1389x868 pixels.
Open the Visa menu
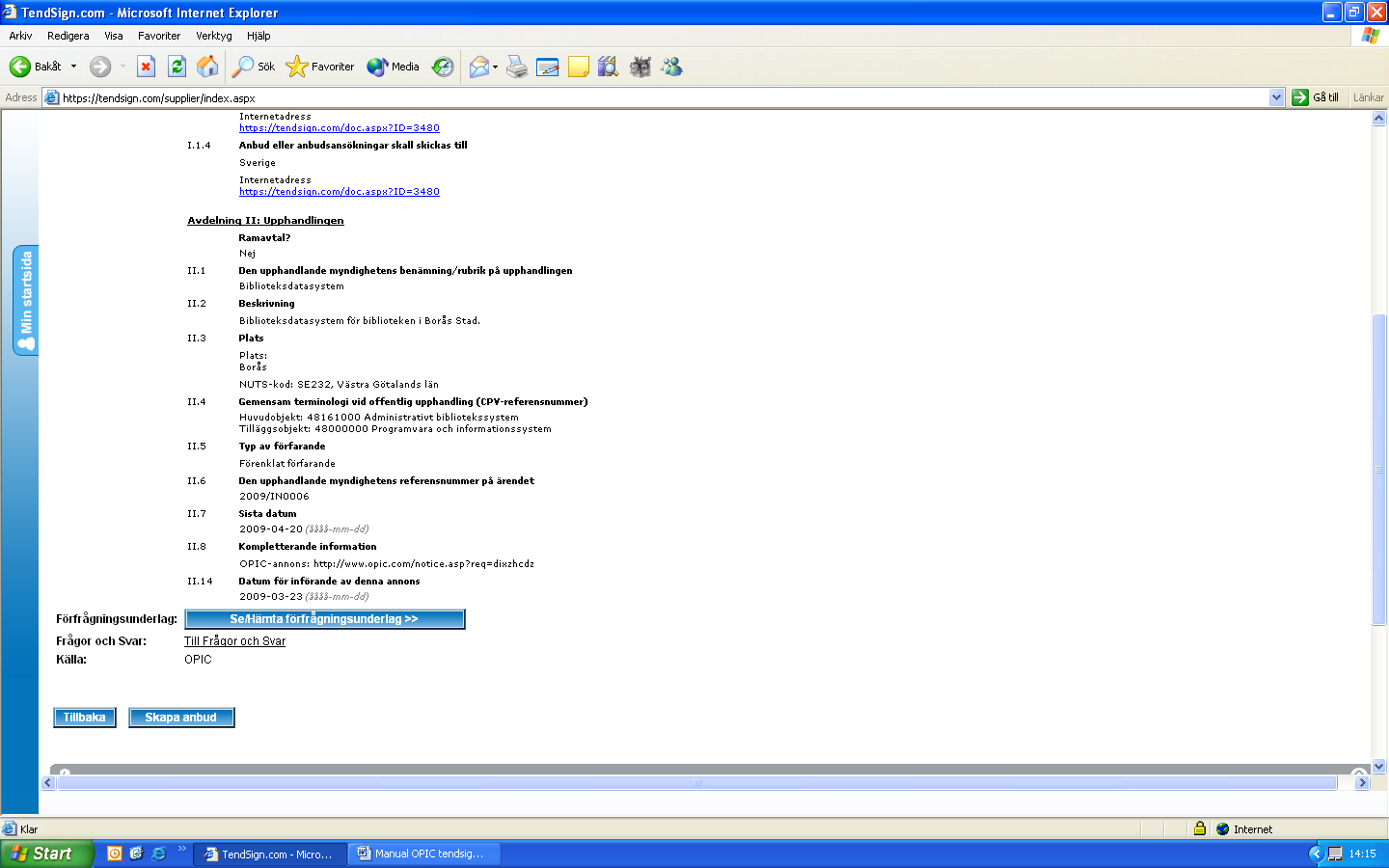coord(114,36)
